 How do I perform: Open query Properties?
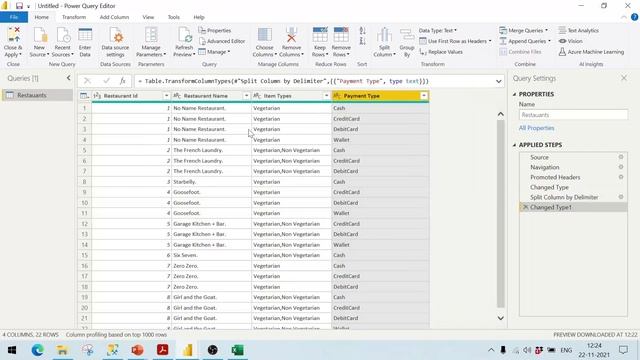point(215,31)
